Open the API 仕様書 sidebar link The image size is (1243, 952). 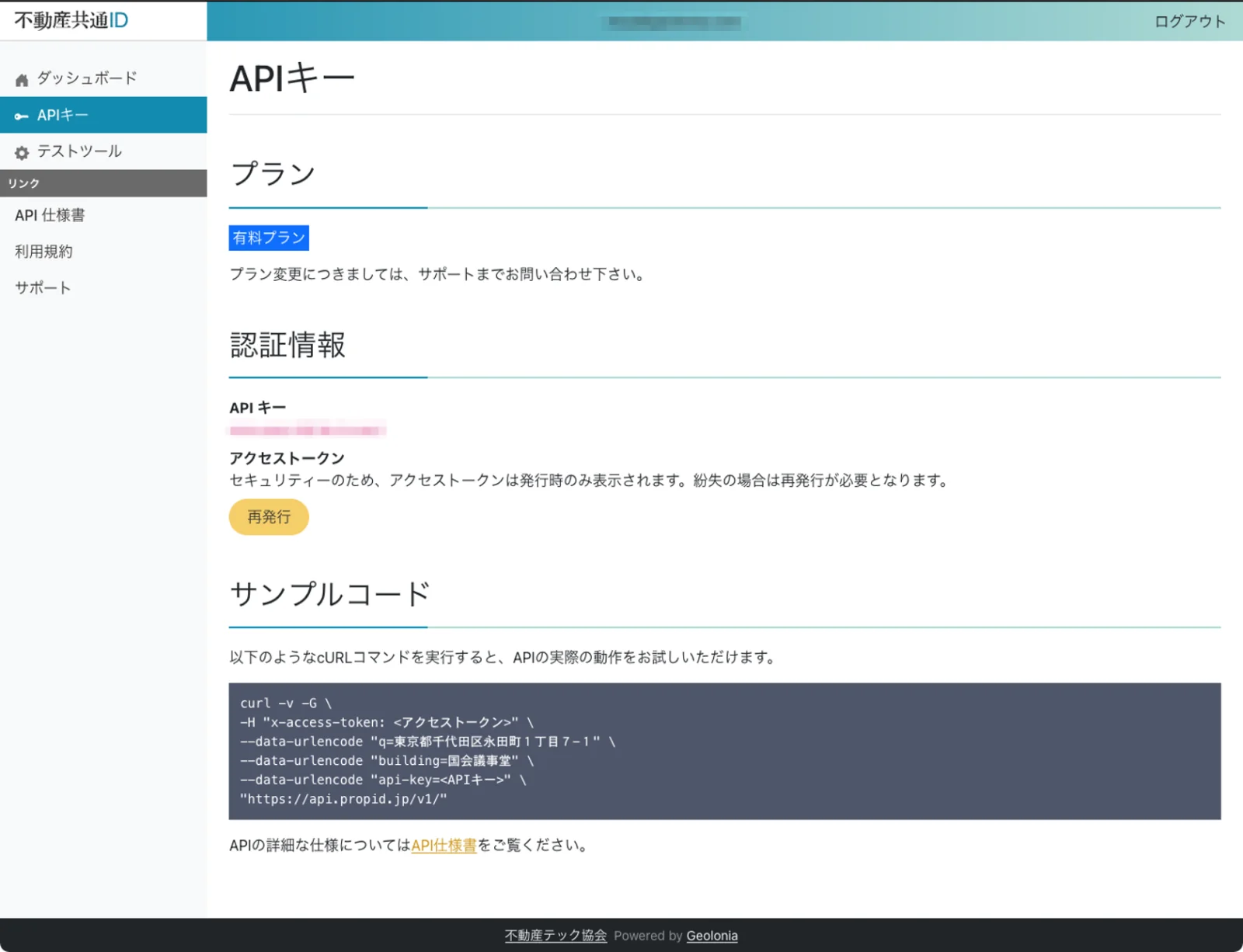point(50,215)
